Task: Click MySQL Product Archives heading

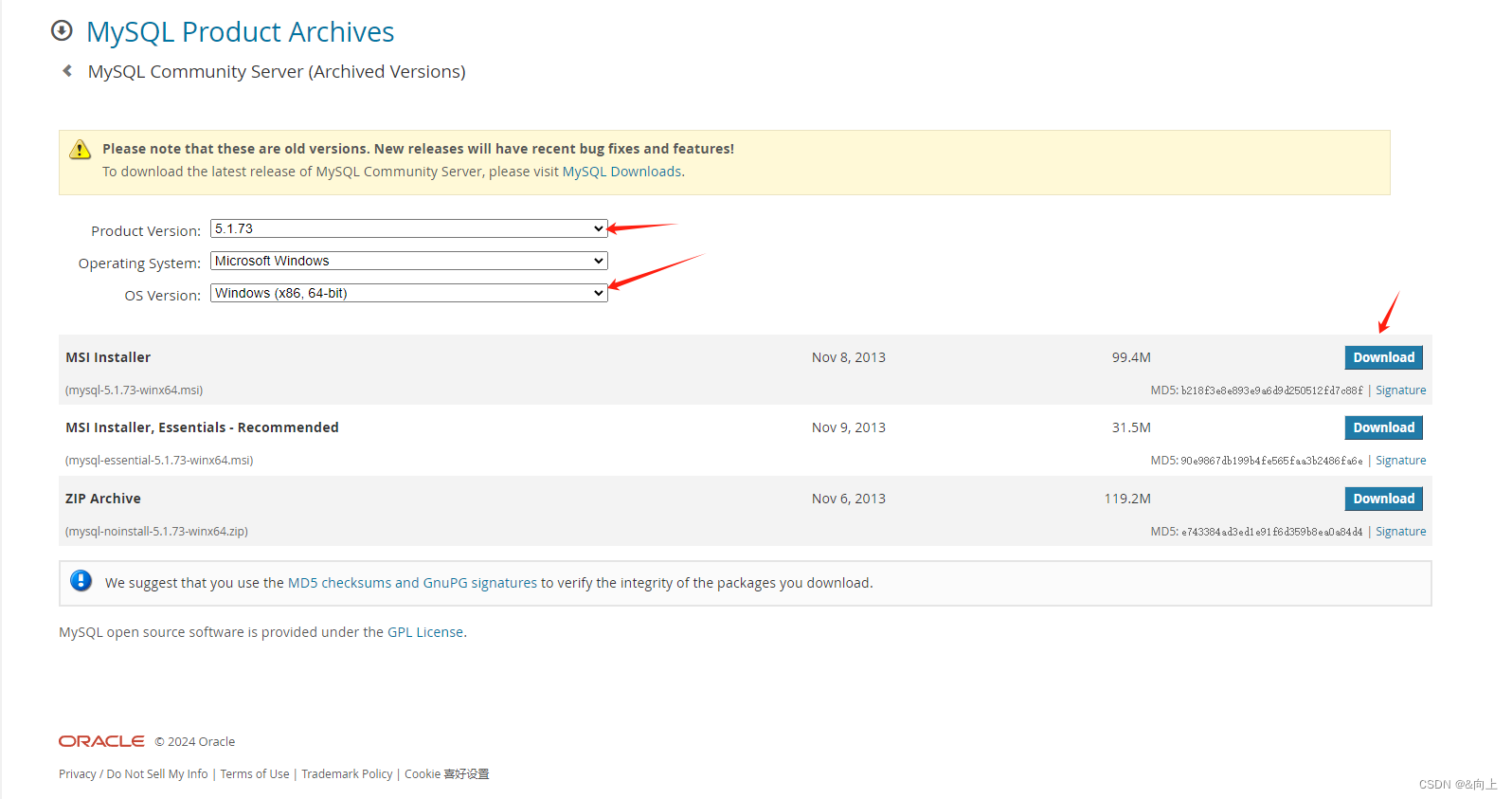Action: (240, 32)
